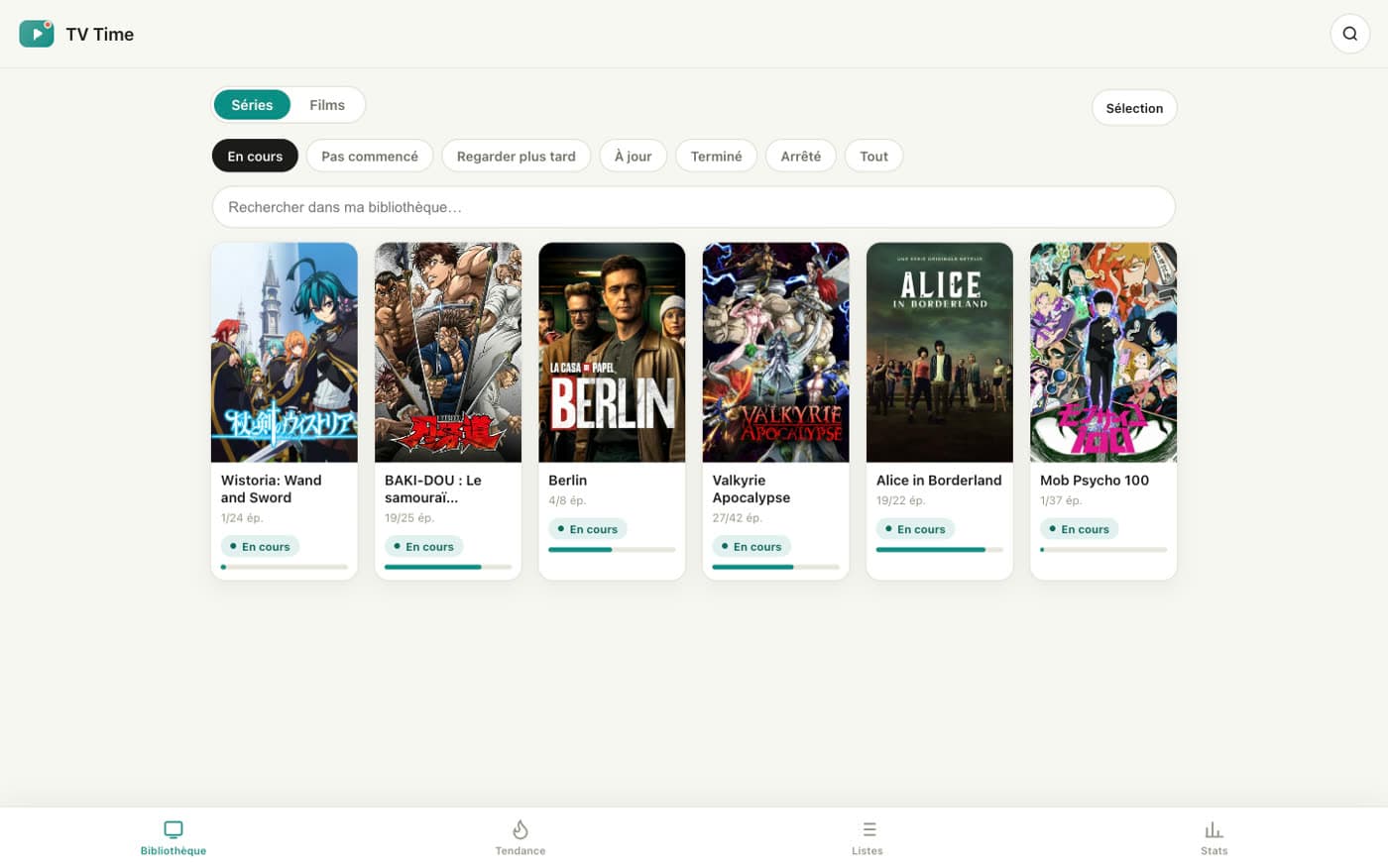Image resolution: width=1388 pixels, height=868 pixels.
Task: Open the Valkyrie Apocalypse poster
Action: (x=775, y=353)
